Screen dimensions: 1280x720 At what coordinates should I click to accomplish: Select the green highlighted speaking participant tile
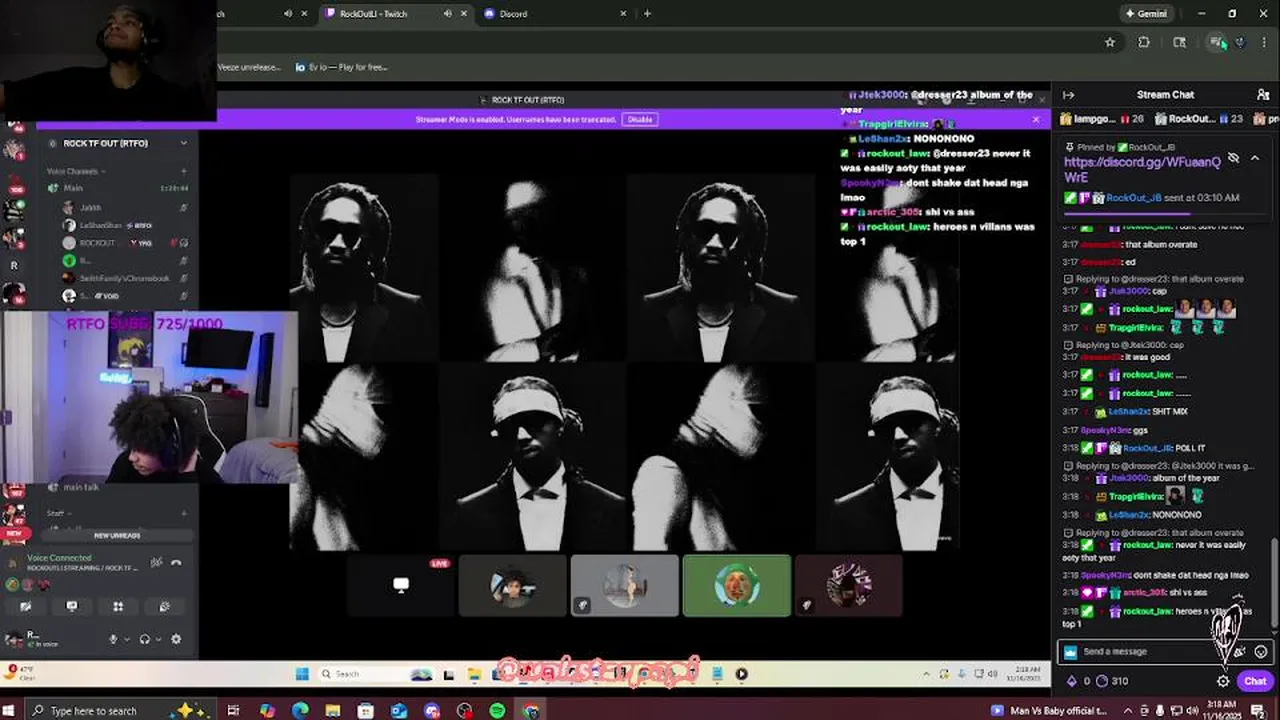coord(737,586)
